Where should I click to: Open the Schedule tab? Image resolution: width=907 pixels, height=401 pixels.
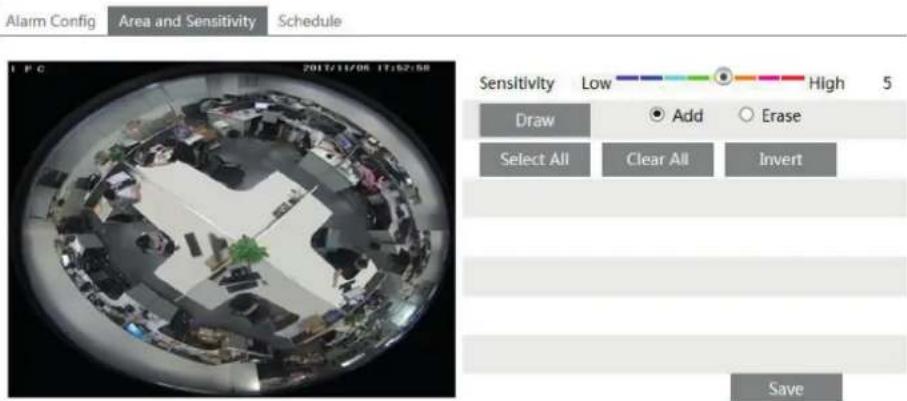[x=309, y=21]
